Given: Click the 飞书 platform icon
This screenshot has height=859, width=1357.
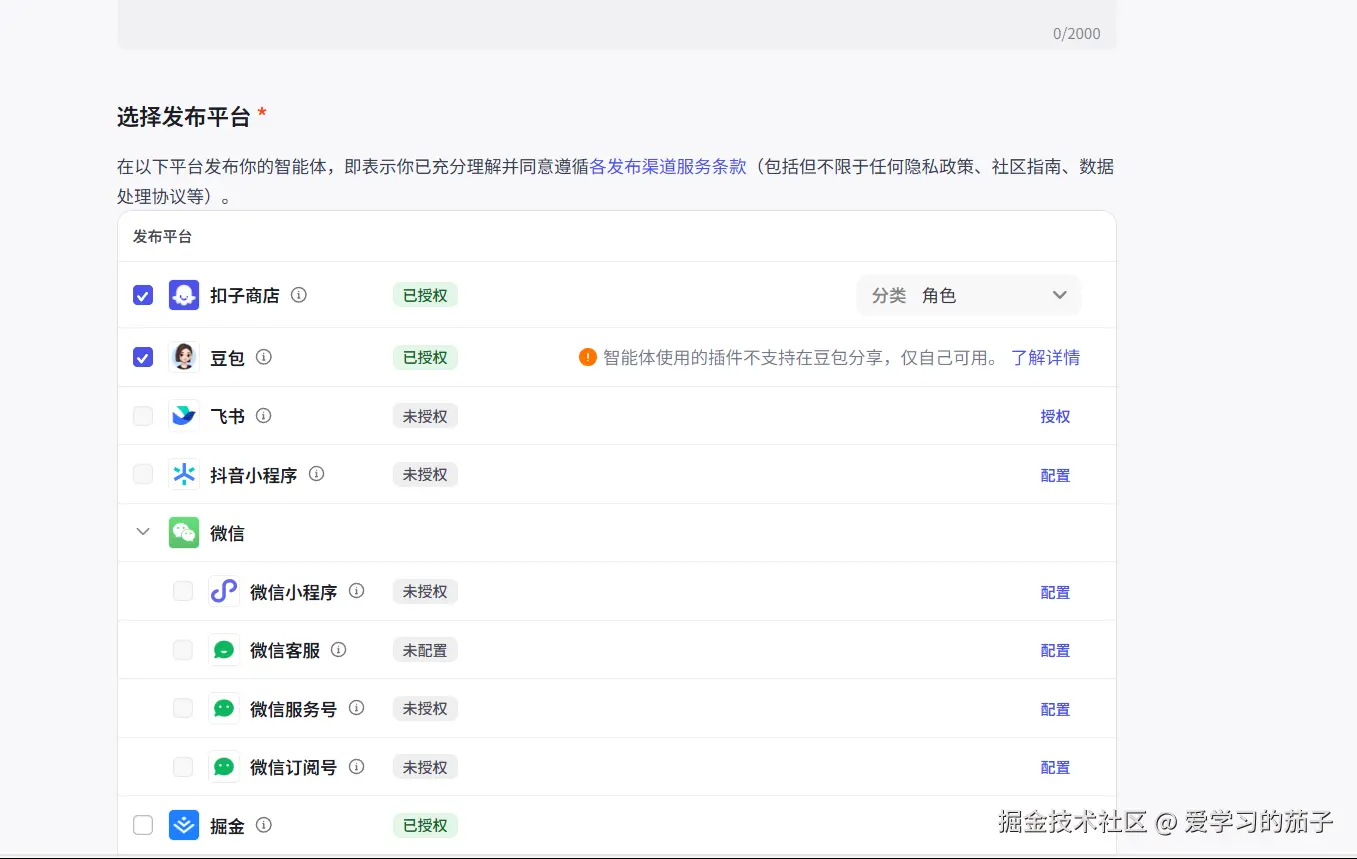Looking at the screenshot, I should [x=184, y=415].
